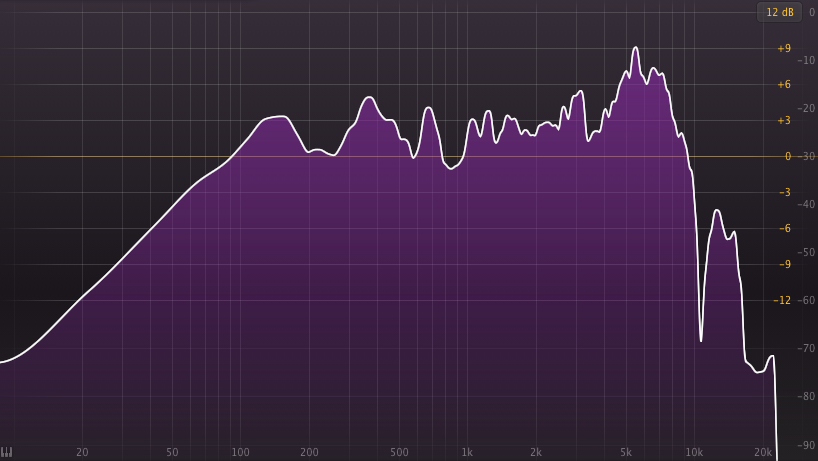The image size is (818, 461).
Task: Click the 20k frequency axis label
Action: 763,452
